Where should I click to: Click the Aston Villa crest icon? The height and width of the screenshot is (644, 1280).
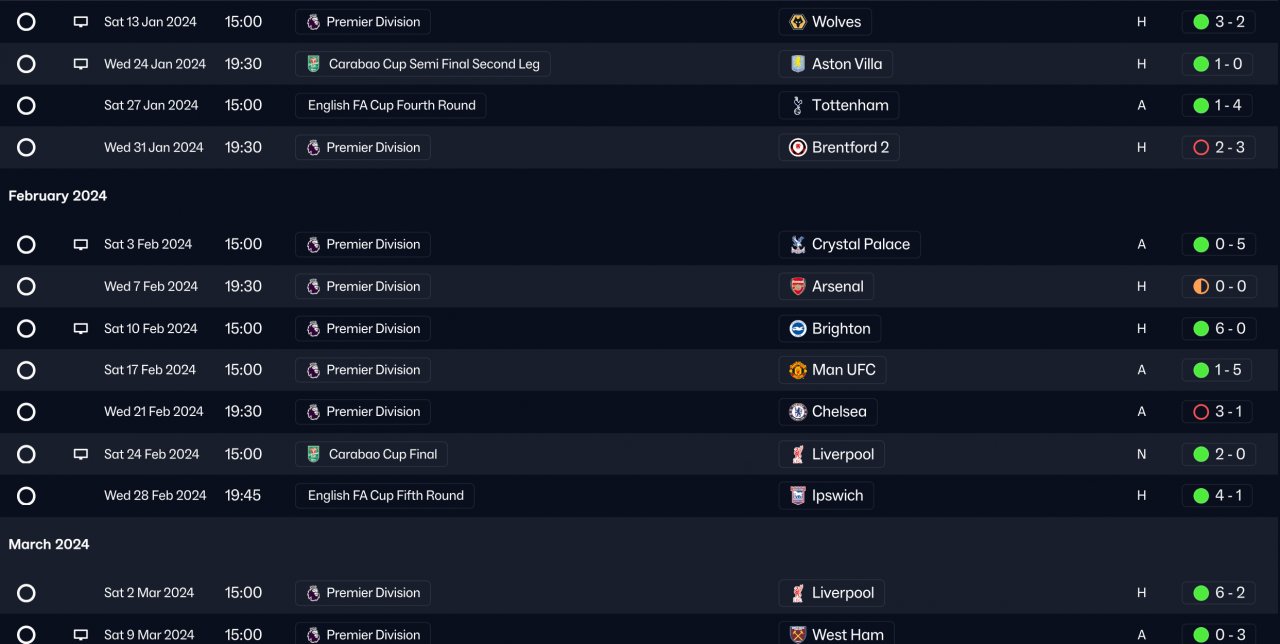(x=798, y=64)
